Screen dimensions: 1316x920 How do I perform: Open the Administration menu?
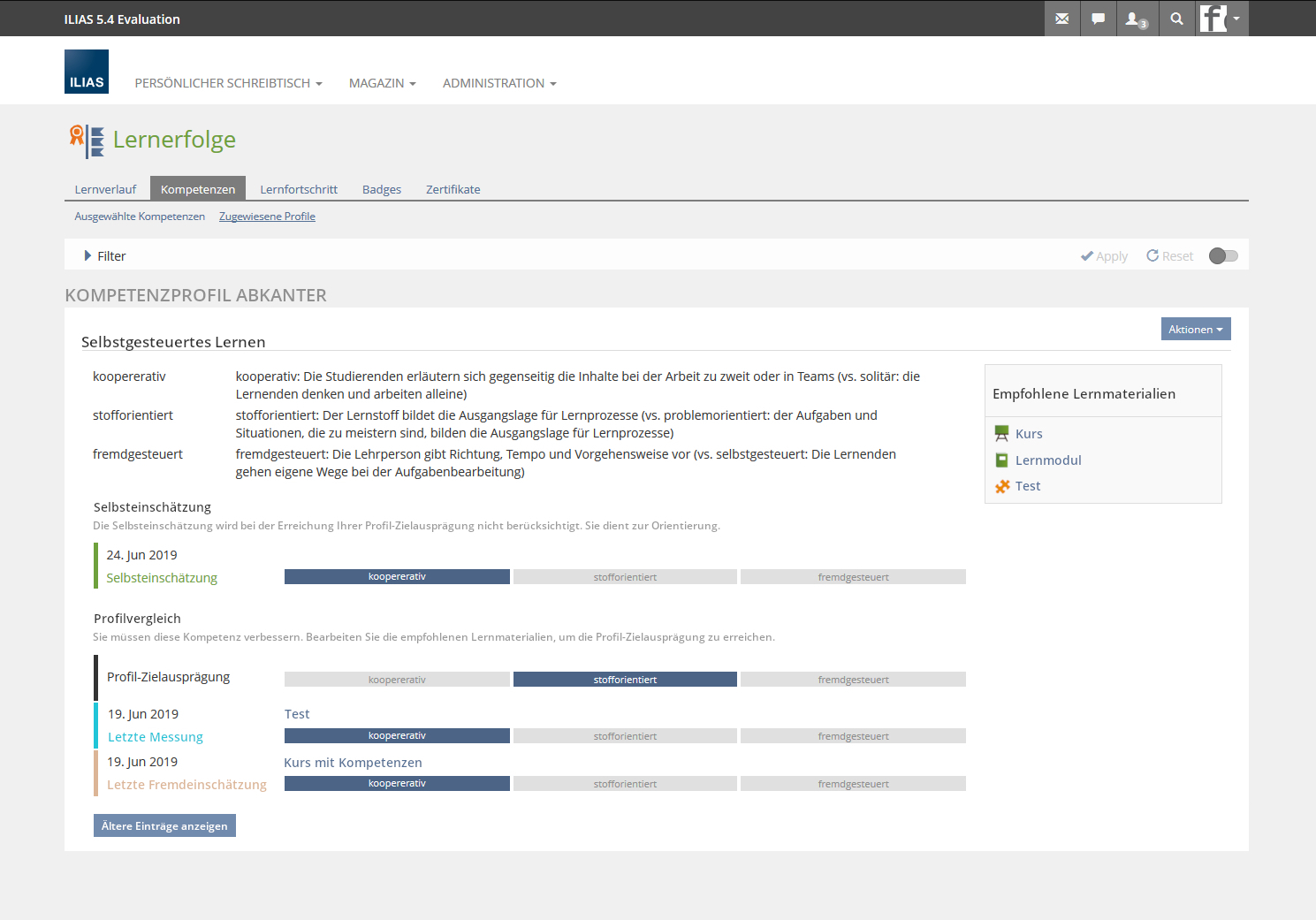click(x=499, y=83)
